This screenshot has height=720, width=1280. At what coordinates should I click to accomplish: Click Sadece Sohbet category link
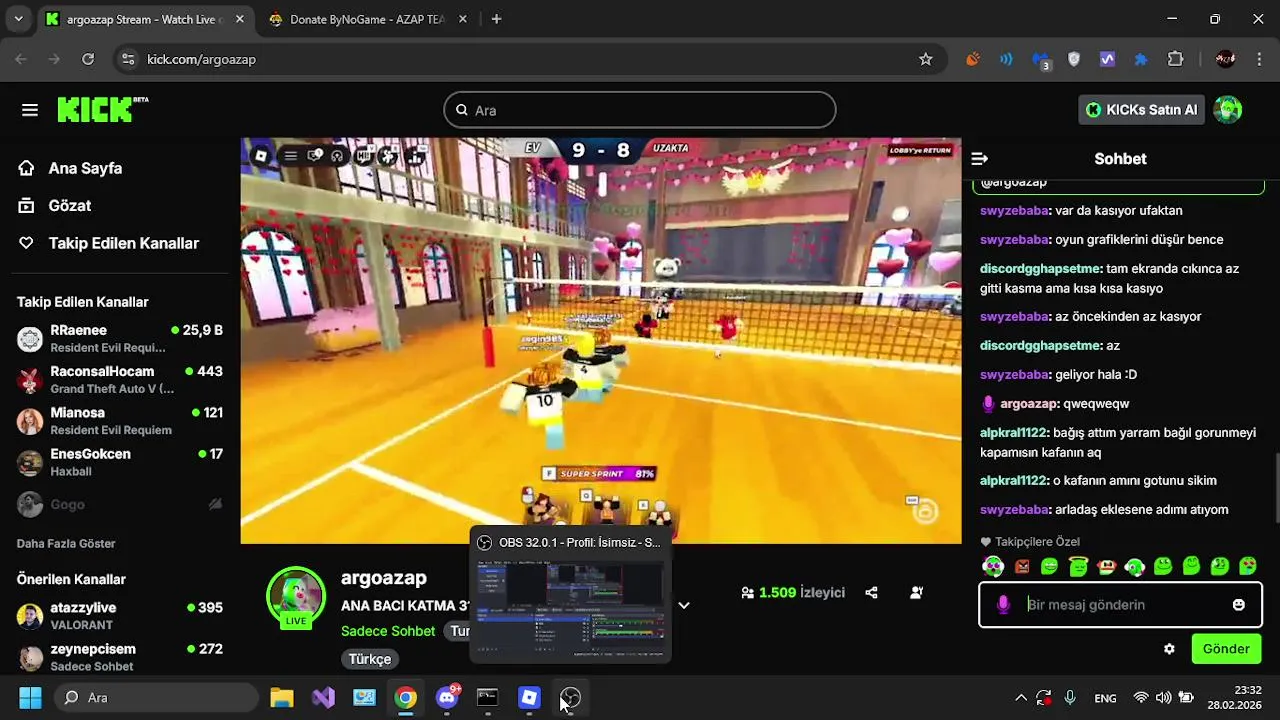coord(388,631)
